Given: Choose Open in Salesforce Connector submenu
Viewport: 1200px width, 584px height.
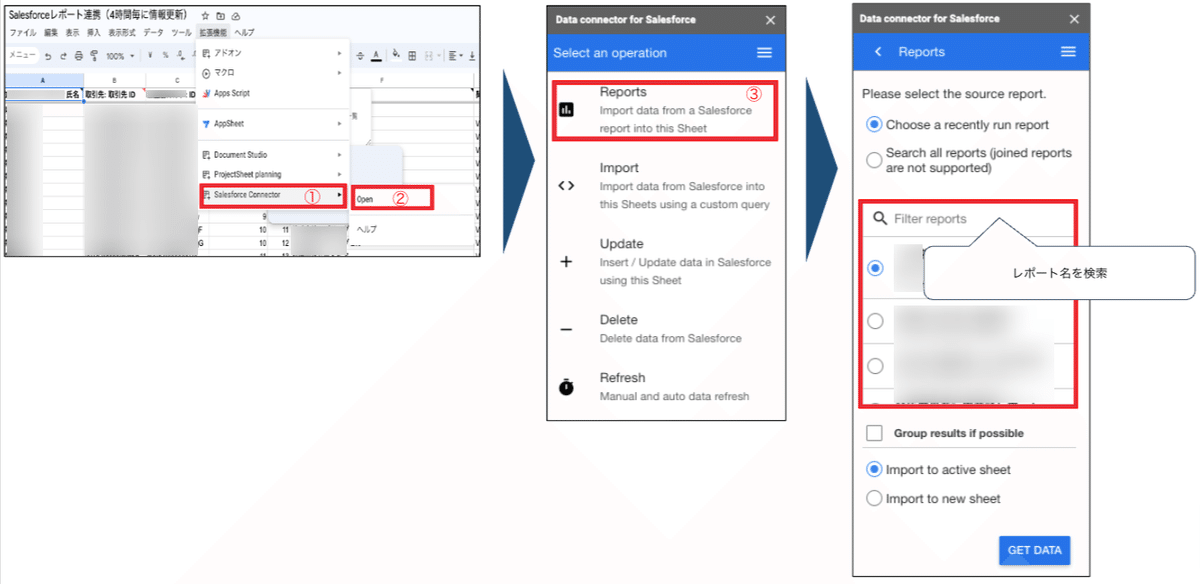Looking at the screenshot, I should 392,199.
